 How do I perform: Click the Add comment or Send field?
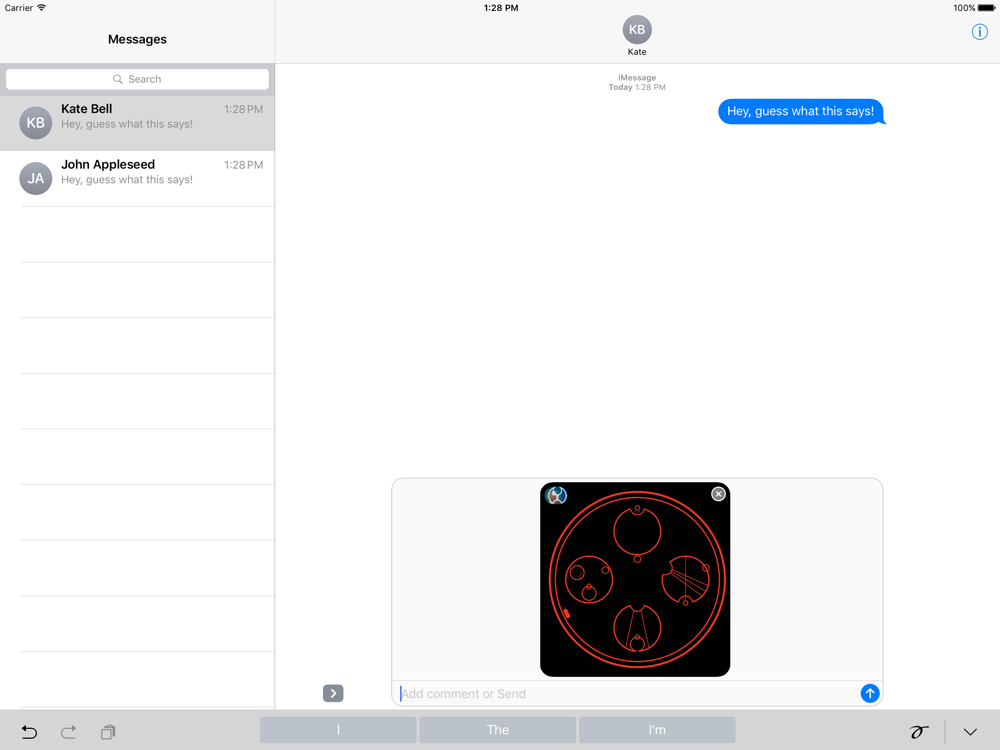(x=628, y=694)
